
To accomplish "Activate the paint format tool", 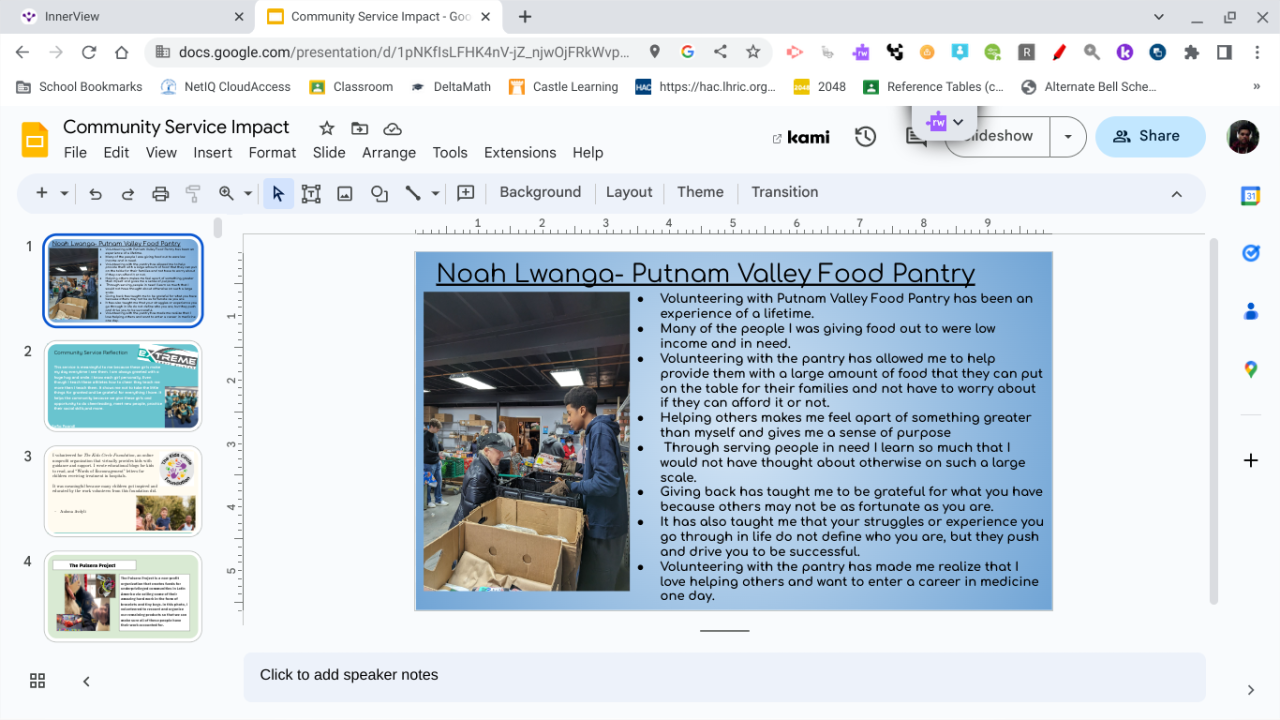I will tap(193, 193).
